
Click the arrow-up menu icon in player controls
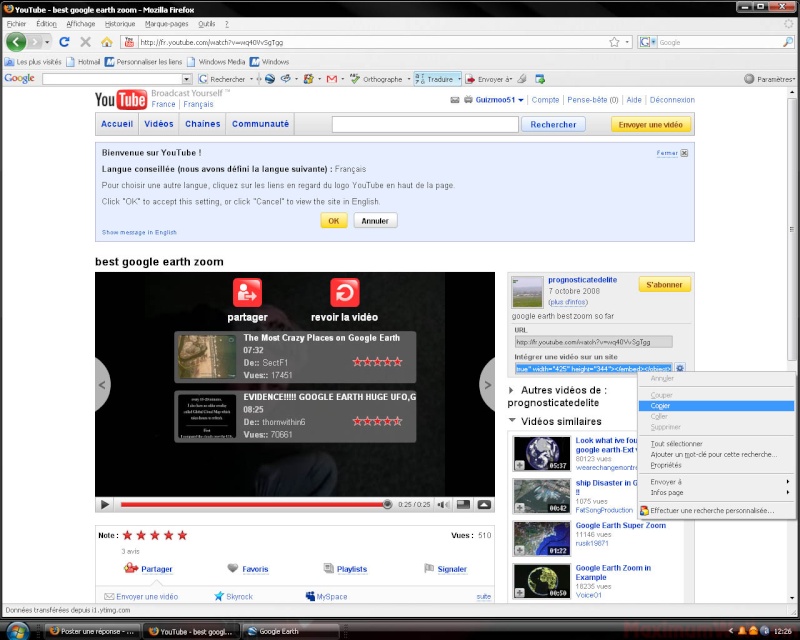tap(484, 505)
